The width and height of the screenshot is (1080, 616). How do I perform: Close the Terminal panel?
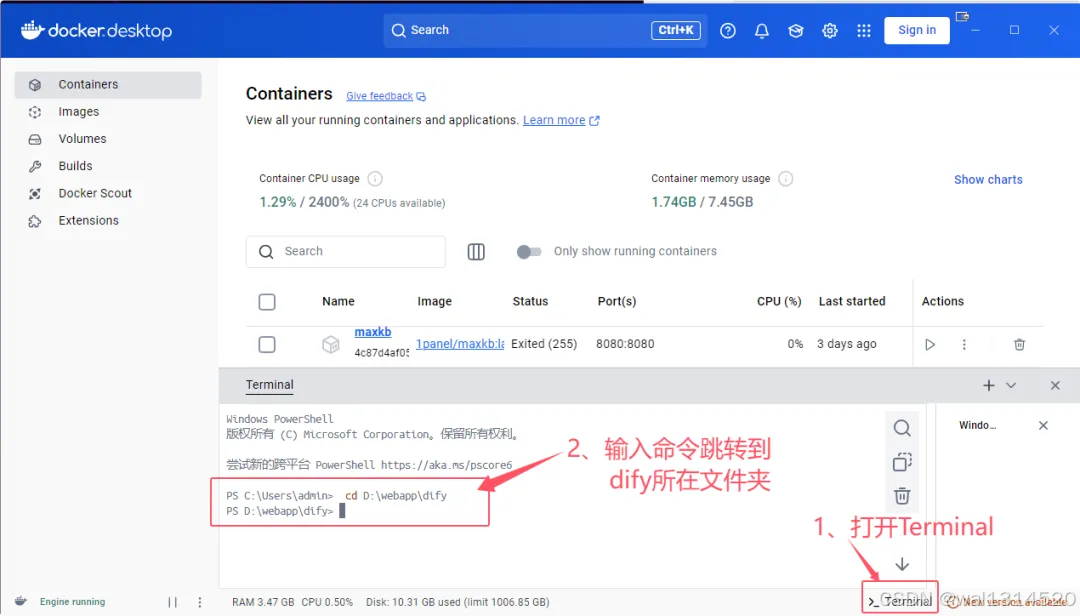(x=1055, y=385)
